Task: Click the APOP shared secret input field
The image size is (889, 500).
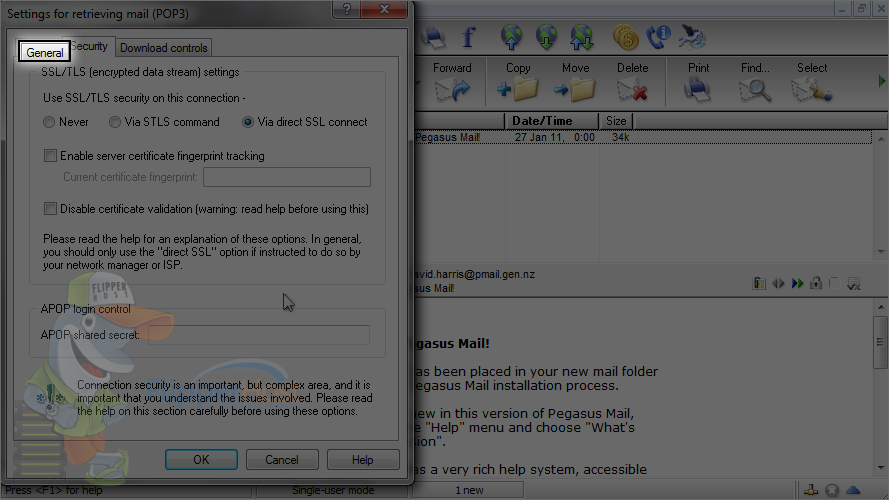Action: click(259, 334)
